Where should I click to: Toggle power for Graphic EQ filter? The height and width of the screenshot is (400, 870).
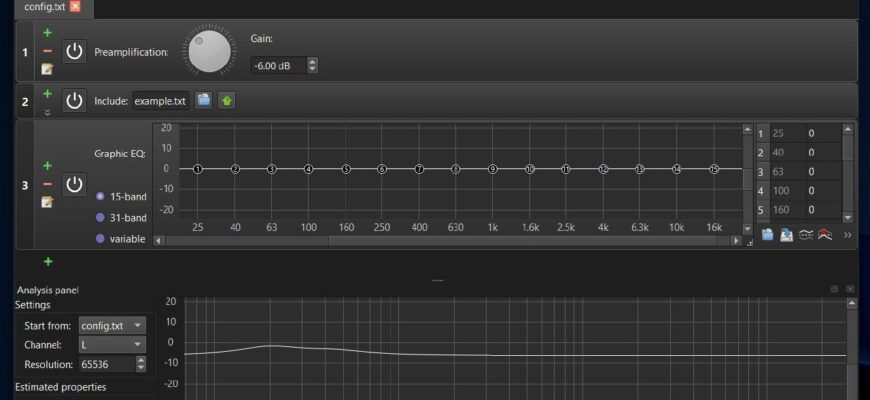click(x=74, y=184)
